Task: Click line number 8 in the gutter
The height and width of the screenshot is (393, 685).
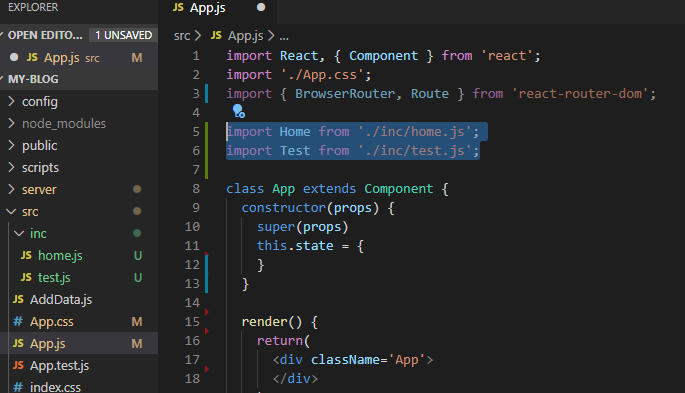Action: (x=196, y=188)
